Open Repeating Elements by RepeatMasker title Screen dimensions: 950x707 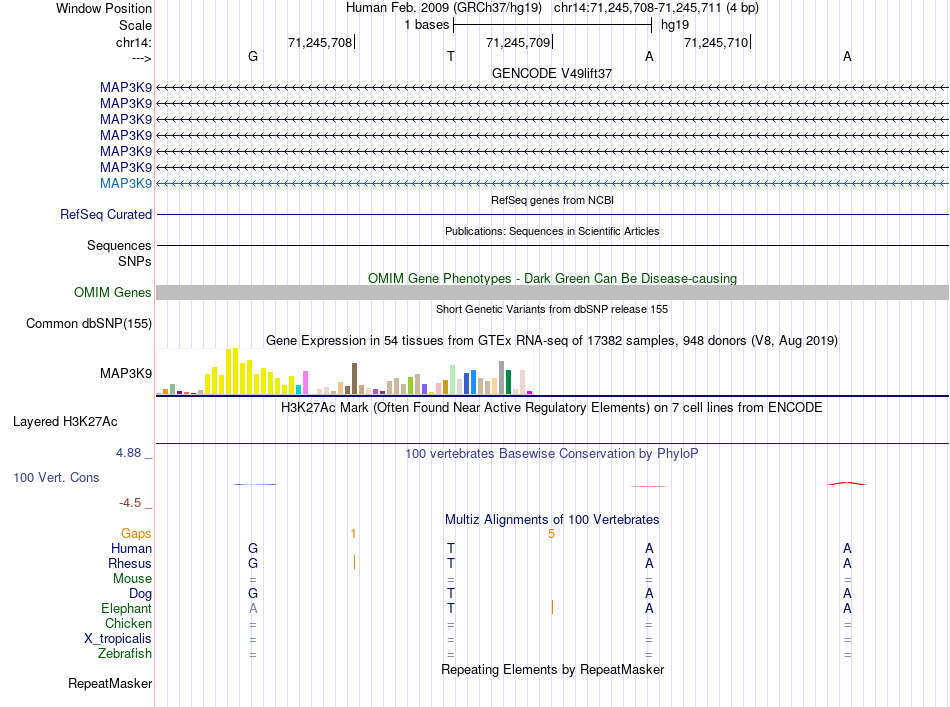coord(552,669)
